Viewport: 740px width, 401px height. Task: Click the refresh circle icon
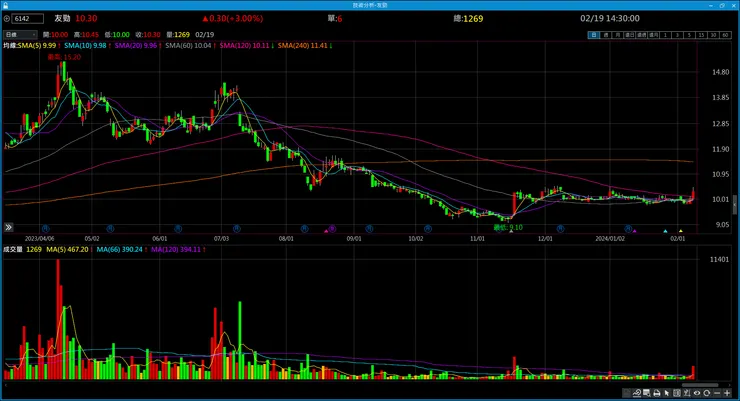706,393
